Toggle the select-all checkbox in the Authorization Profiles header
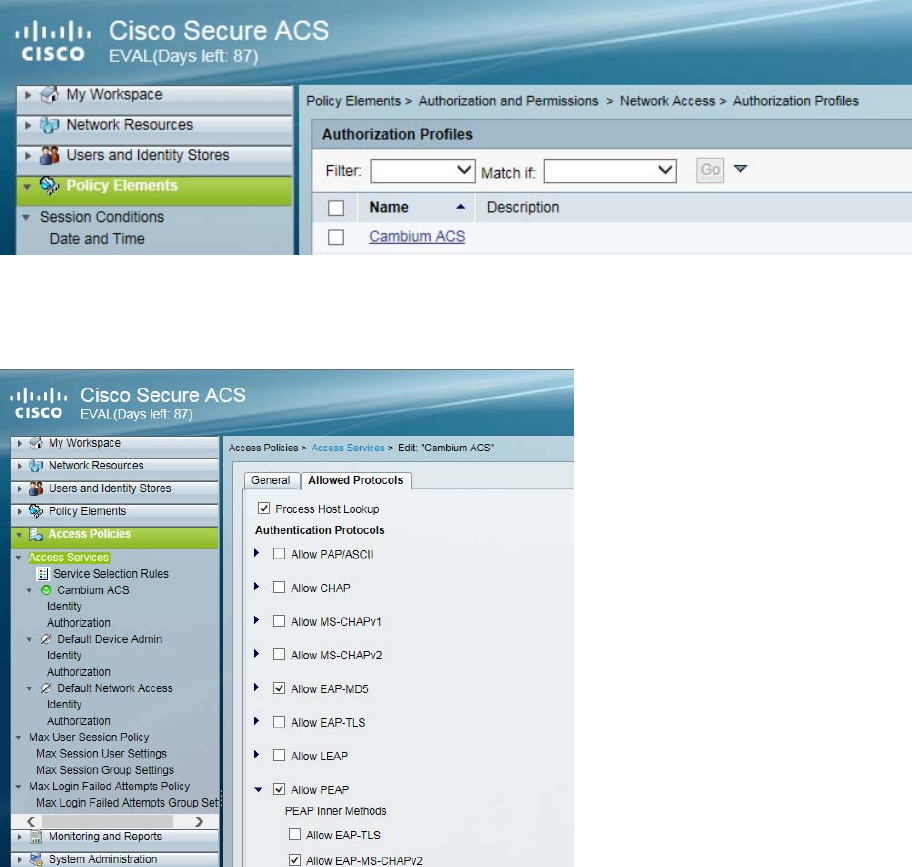912x867 pixels. pyautogui.click(x=336, y=208)
